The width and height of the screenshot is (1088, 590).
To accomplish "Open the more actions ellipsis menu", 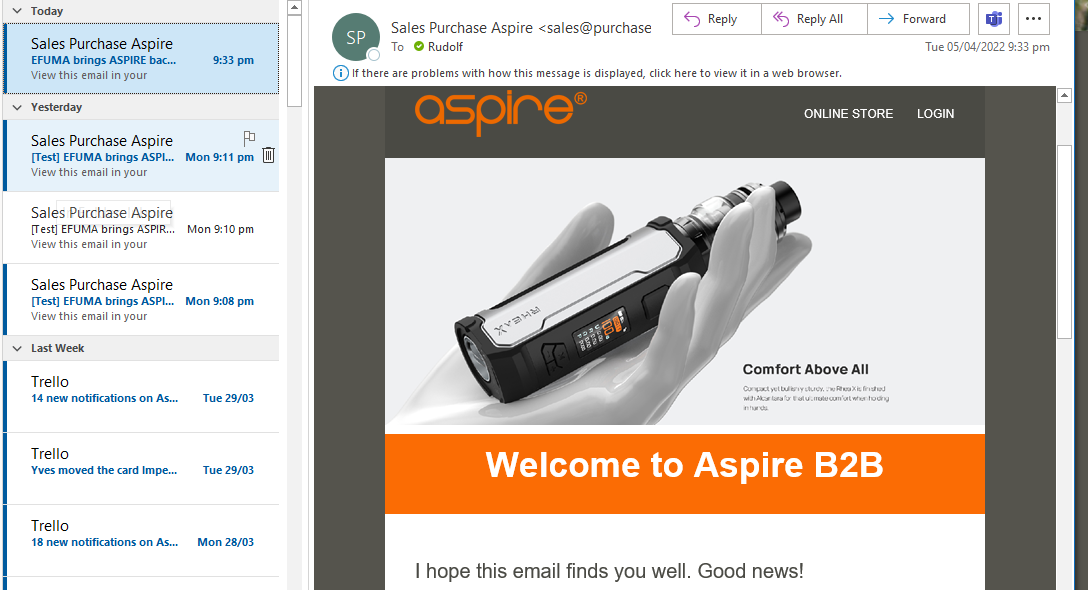I will (1033, 19).
